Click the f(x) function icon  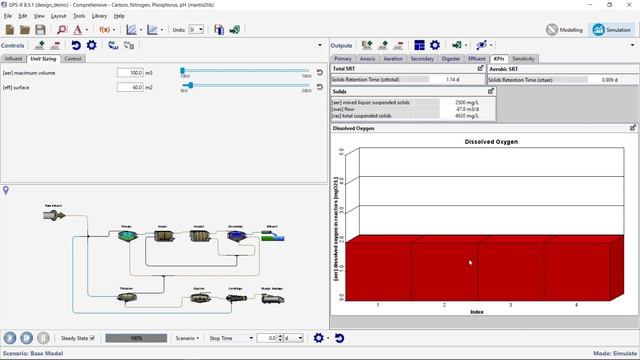[x=105, y=30]
